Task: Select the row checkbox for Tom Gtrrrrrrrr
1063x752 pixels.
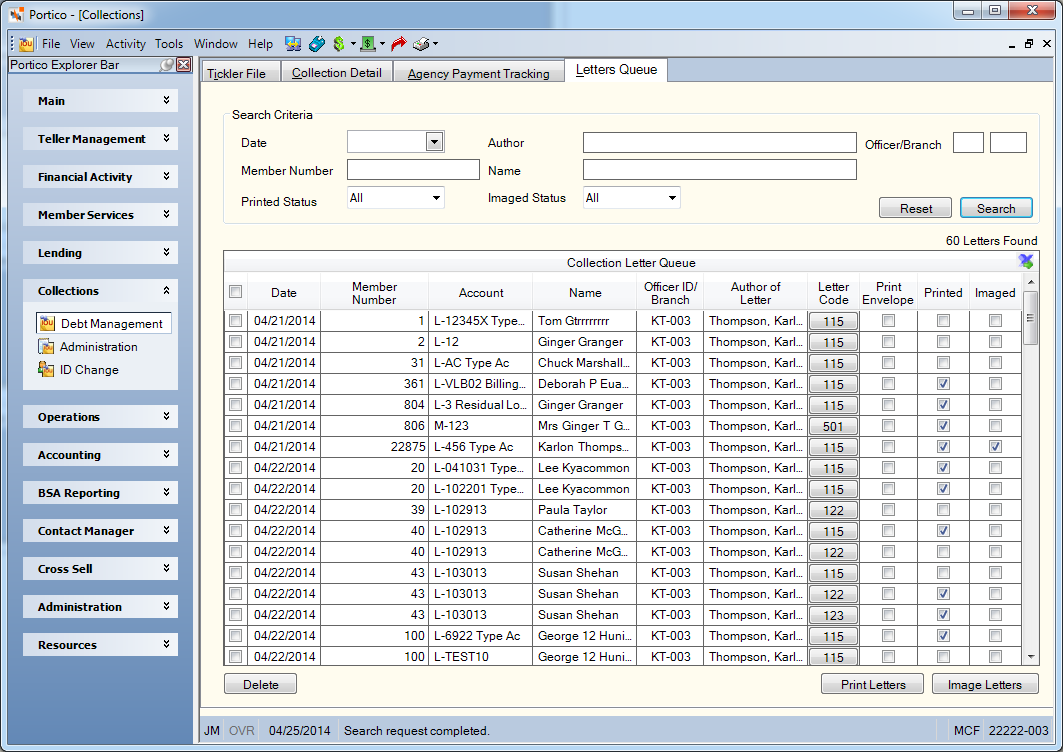Action: point(235,321)
